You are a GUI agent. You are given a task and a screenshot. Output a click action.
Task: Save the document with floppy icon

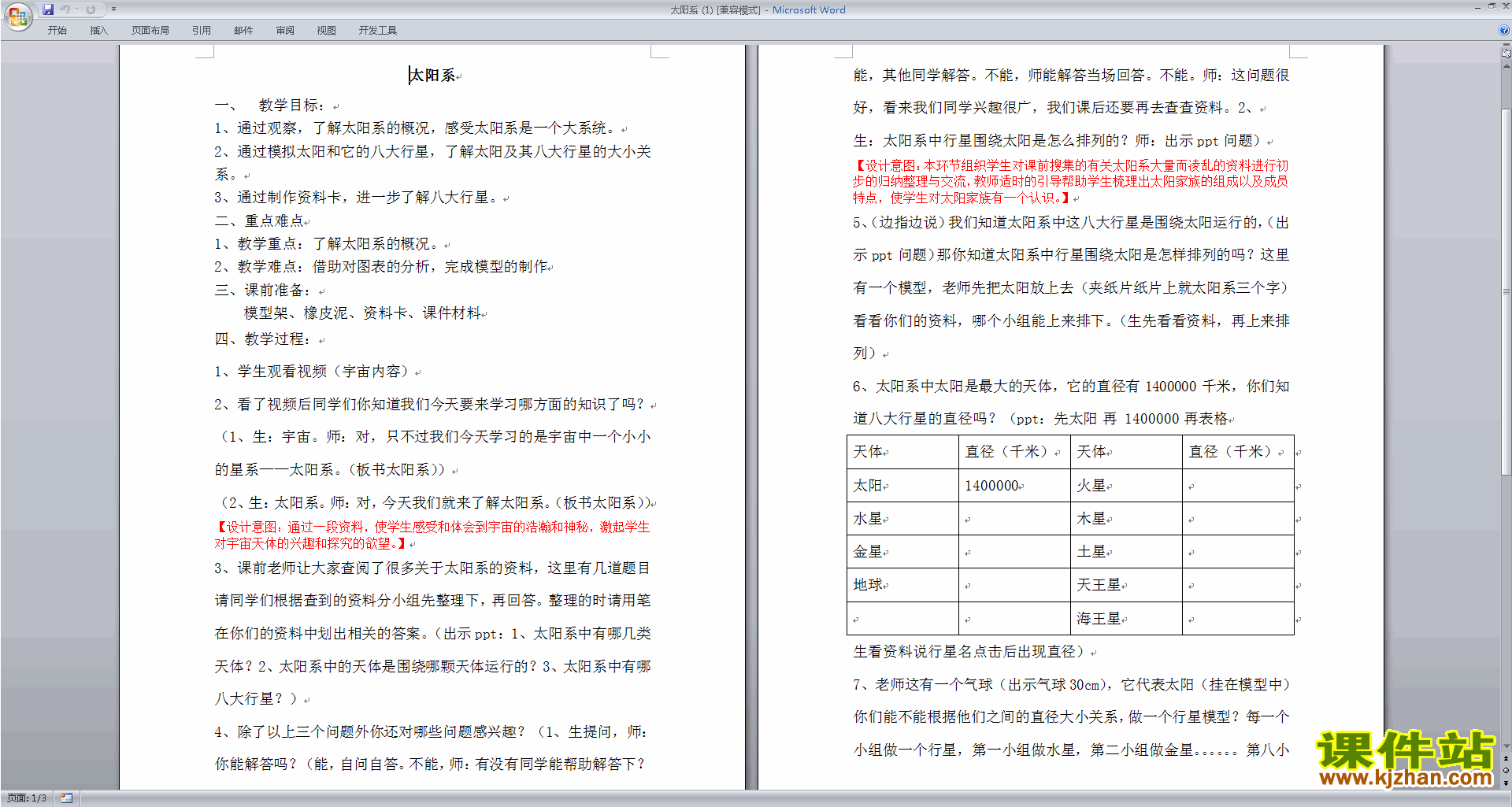coord(48,9)
